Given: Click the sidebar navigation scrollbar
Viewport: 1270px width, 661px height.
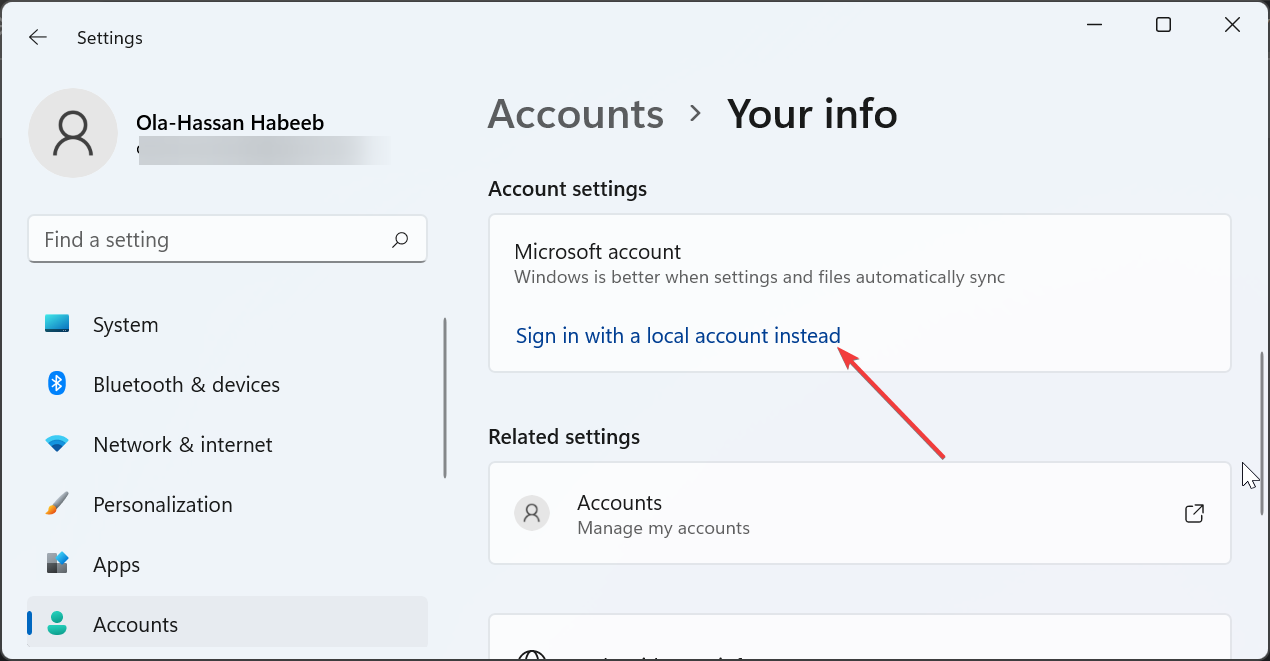Looking at the screenshot, I should [445, 398].
